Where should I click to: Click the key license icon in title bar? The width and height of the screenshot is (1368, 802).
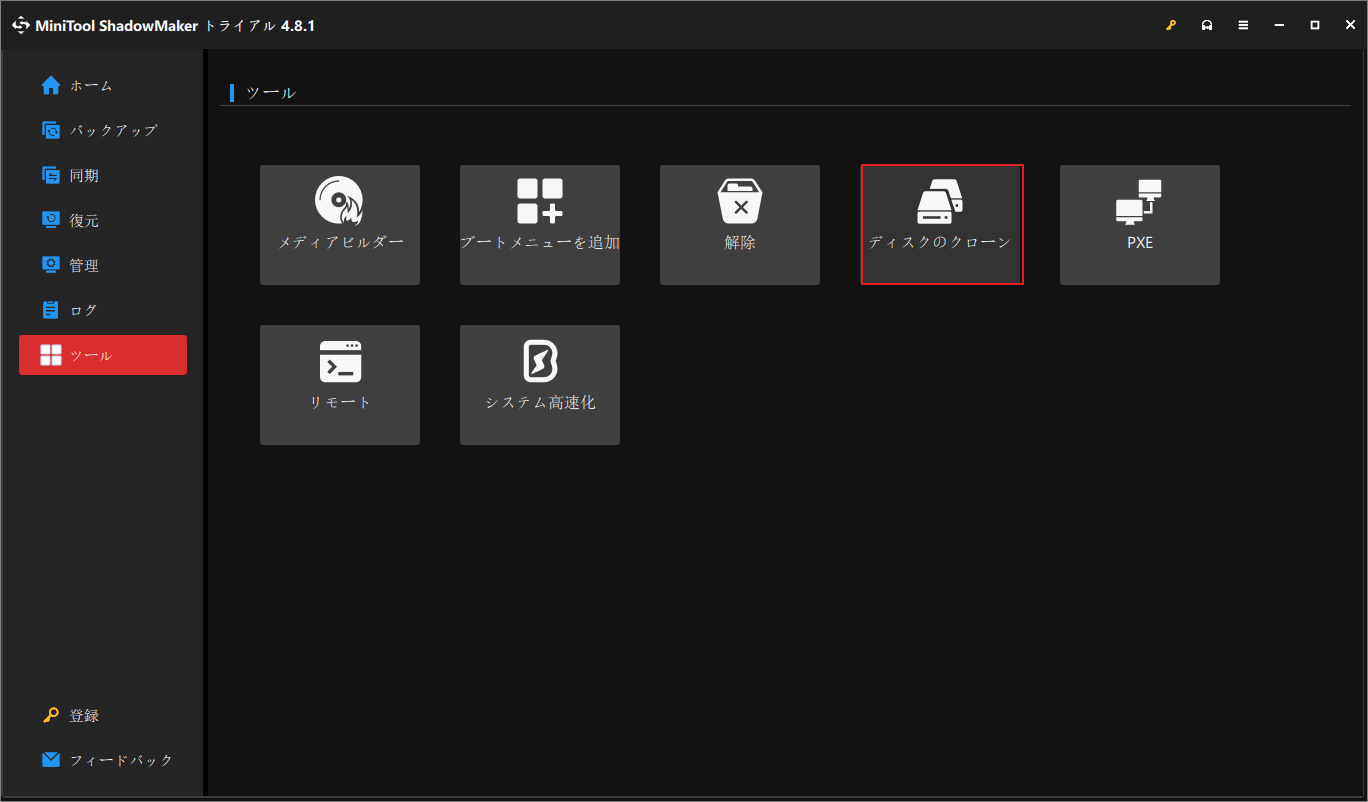pos(1171,25)
